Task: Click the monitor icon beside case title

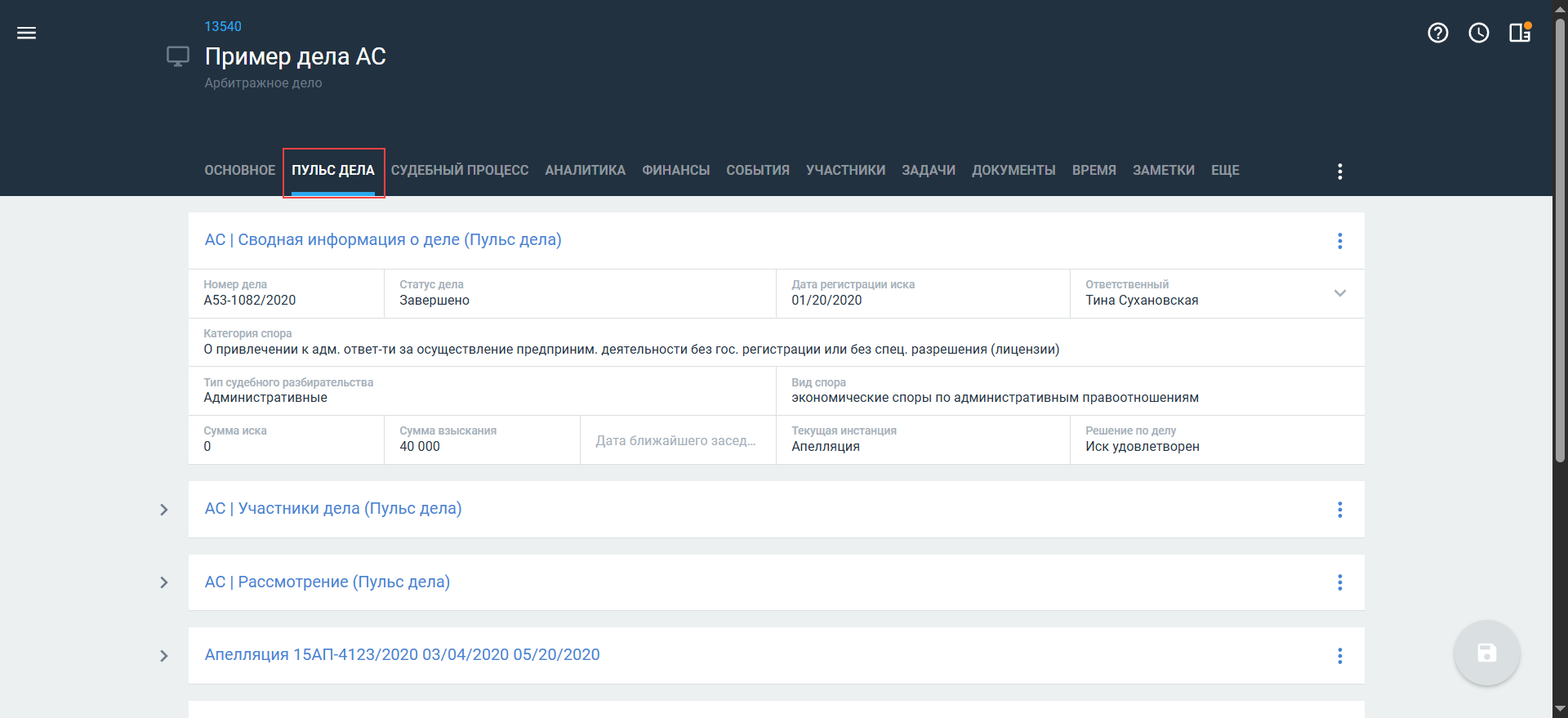Action: click(x=177, y=56)
